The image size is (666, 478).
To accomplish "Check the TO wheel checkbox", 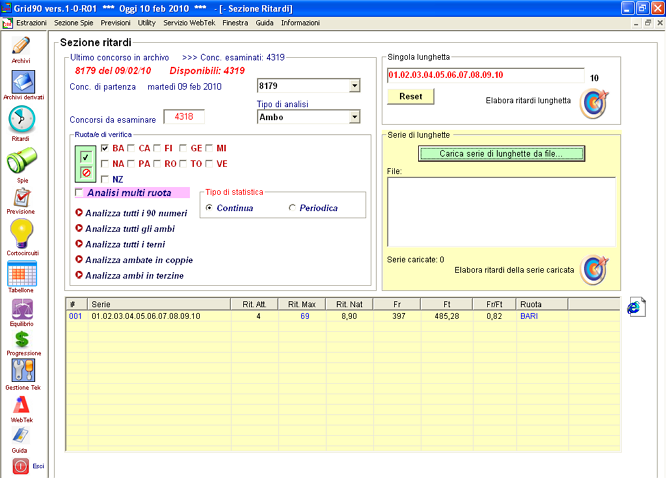I will pos(183,164).
